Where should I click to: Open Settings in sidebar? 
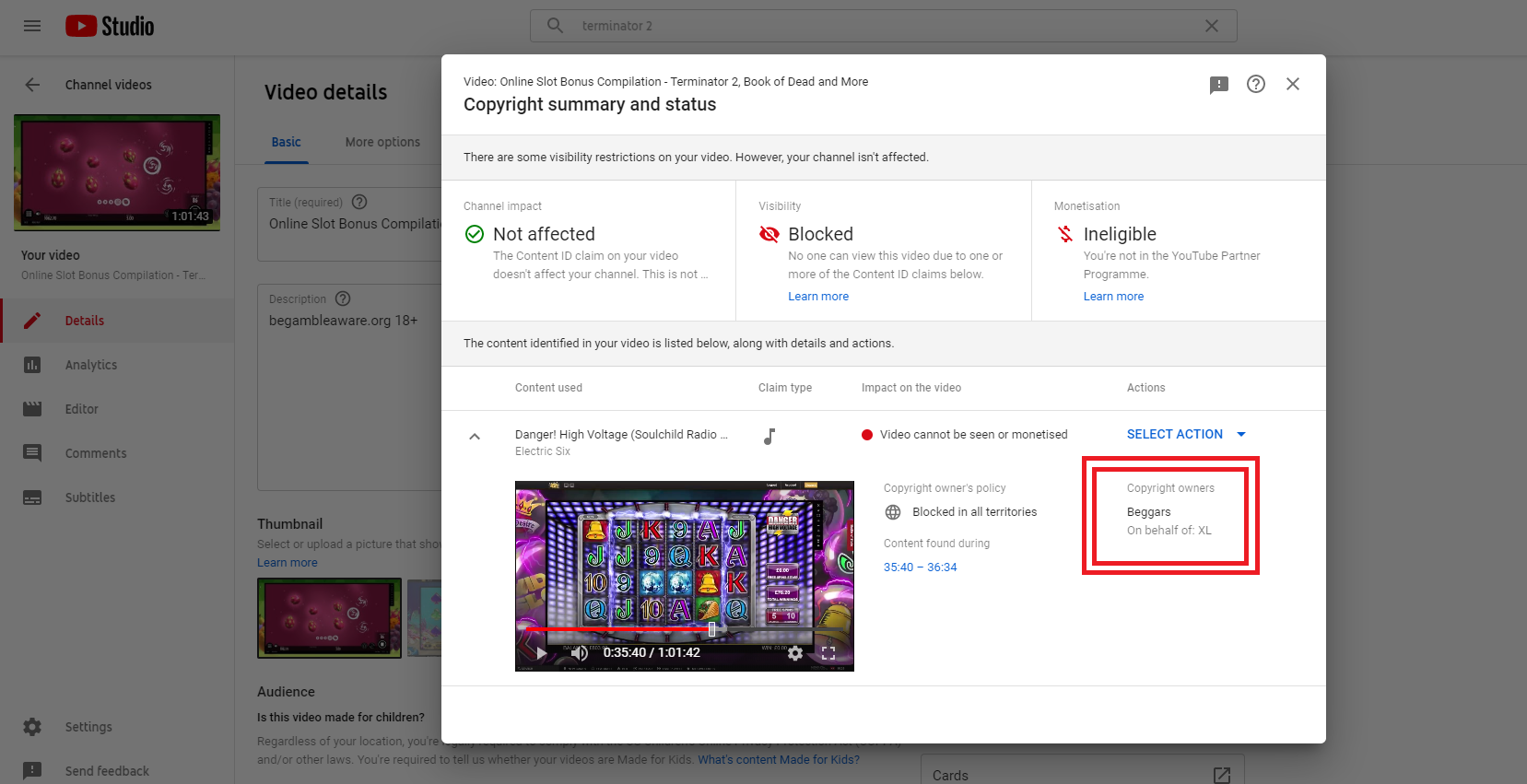pyautogui.click(x=117, y=727)
